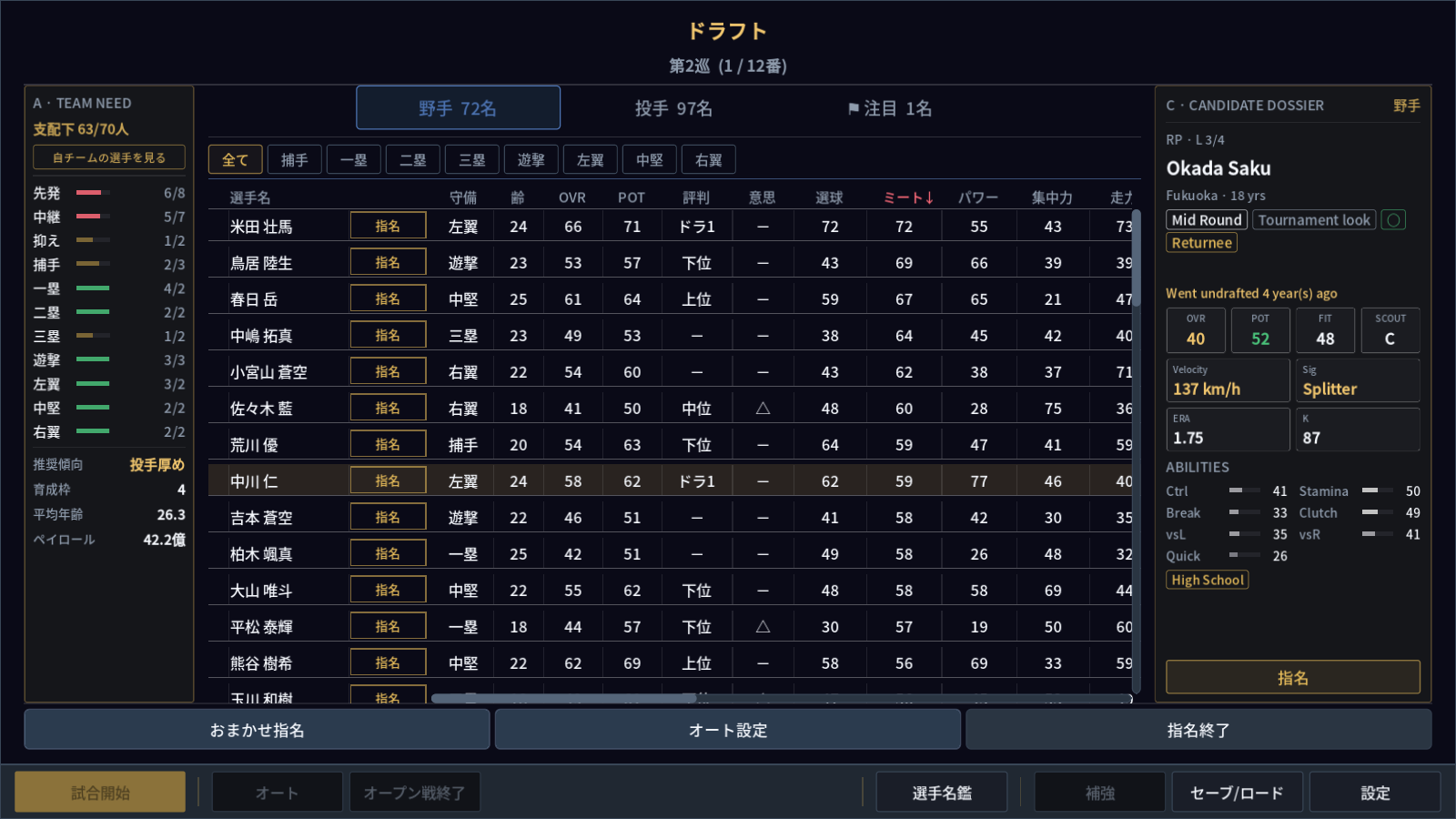
Task: Click the triangle intent marker for 平松 泰輝
Action: click(x=763, y=627)
